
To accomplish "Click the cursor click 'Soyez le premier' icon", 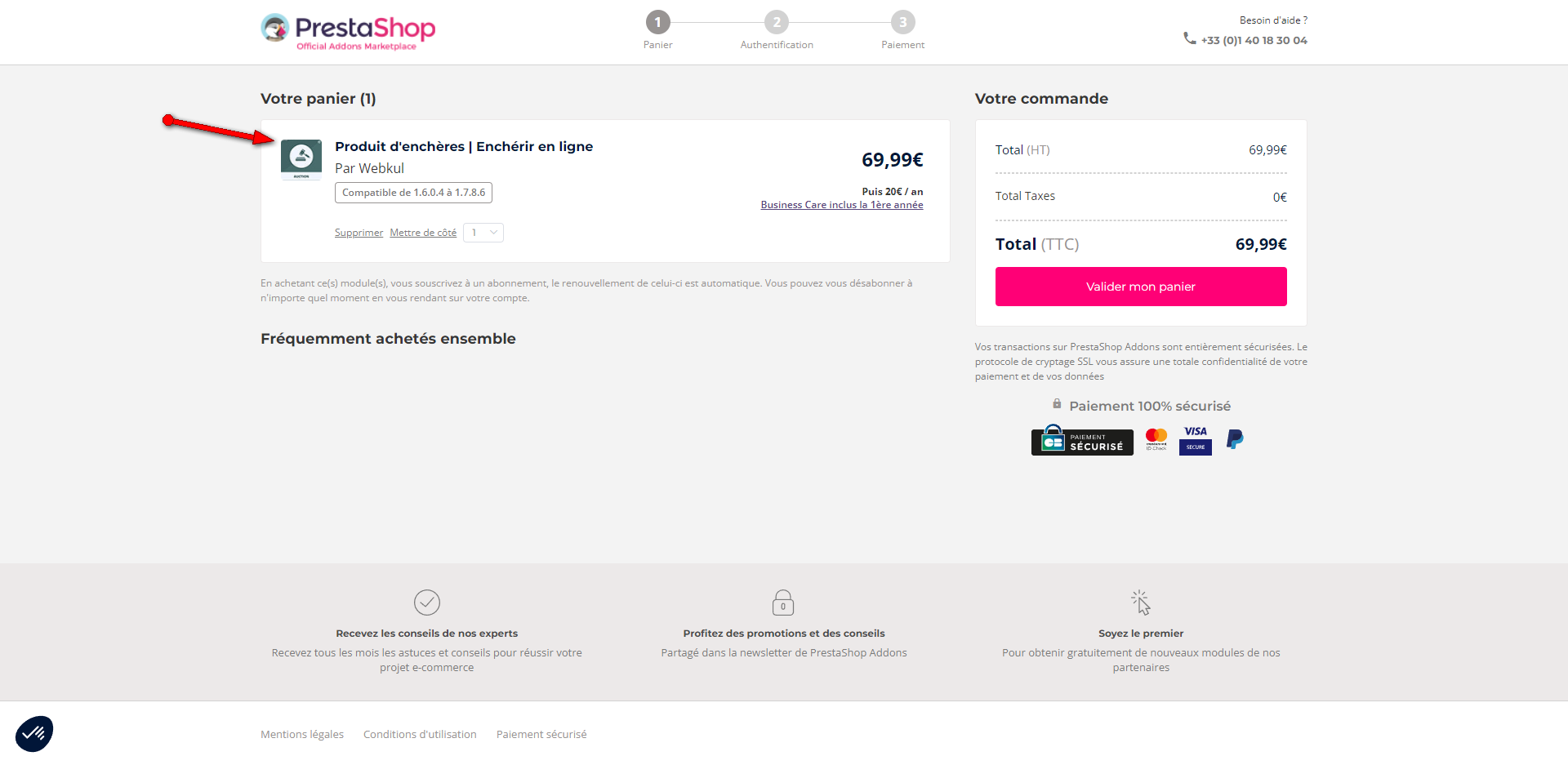I will point(1141,603).
